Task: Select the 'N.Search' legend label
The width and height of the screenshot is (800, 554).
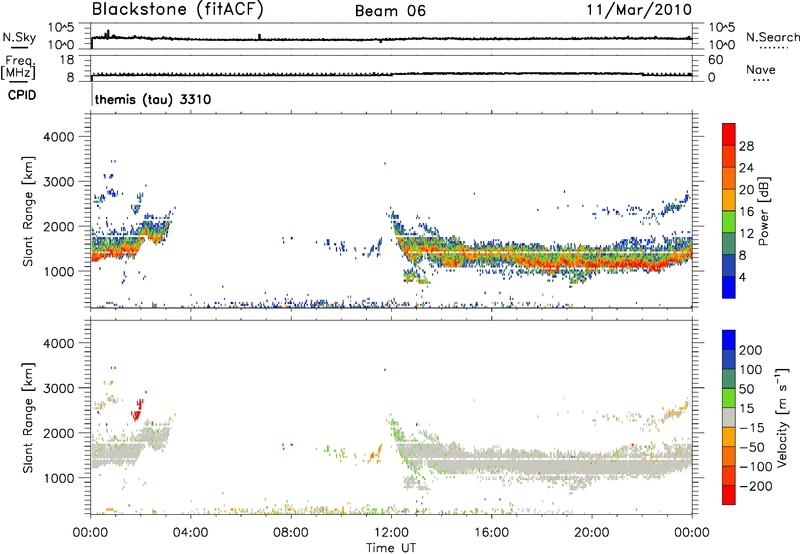Action: (x=773, y=37)
